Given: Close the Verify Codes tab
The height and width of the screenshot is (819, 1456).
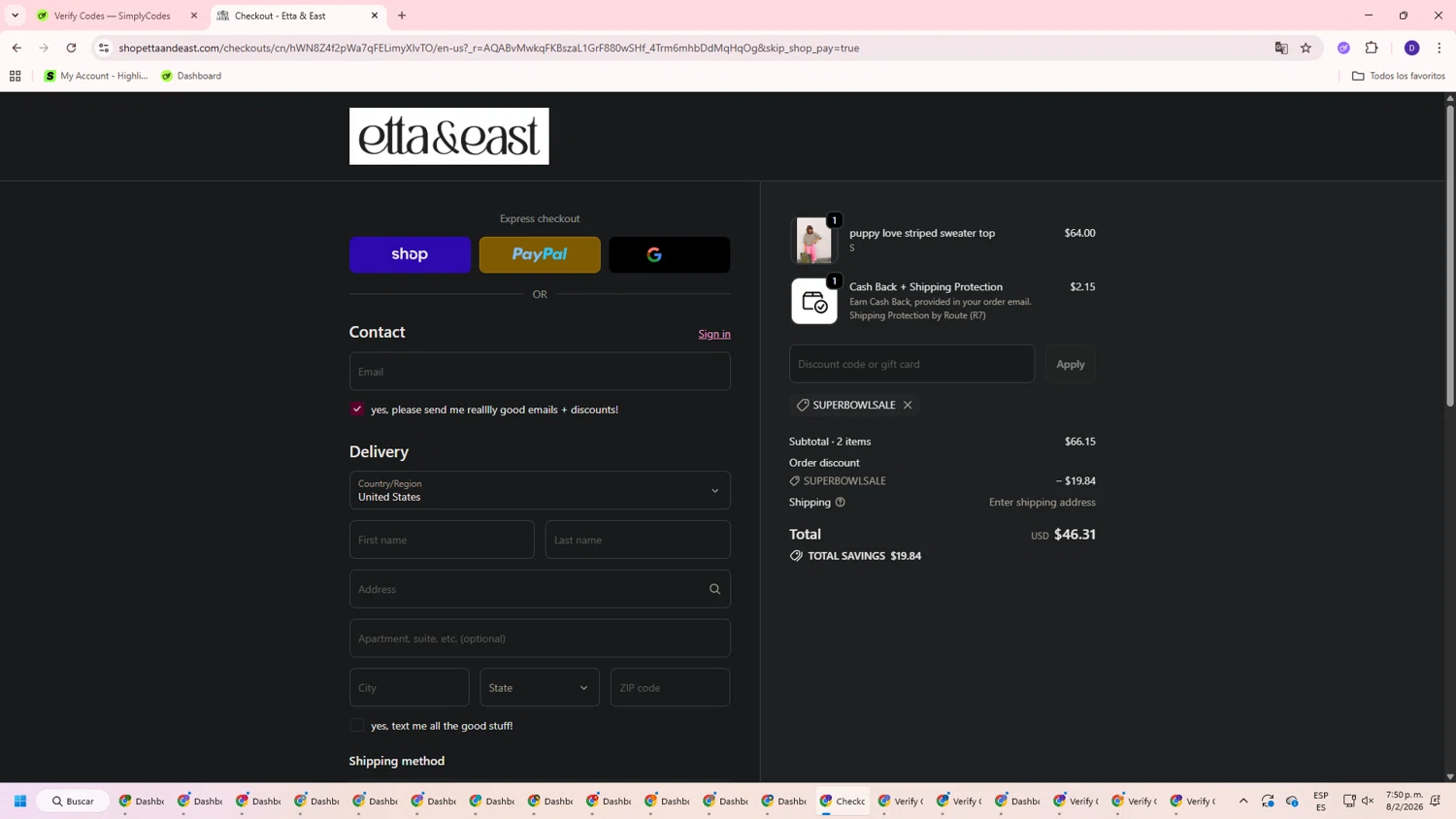Looking at the screenshot, I should 194,16.
